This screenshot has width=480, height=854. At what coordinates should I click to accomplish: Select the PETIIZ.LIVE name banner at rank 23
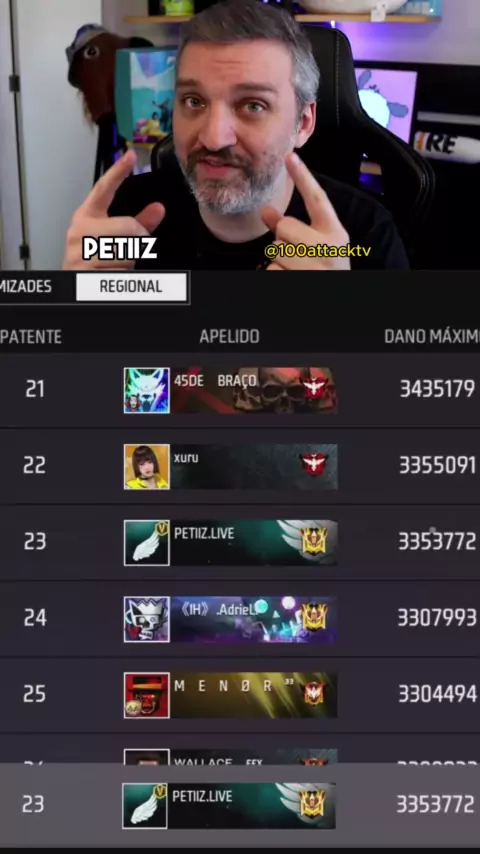coord(253,542)
